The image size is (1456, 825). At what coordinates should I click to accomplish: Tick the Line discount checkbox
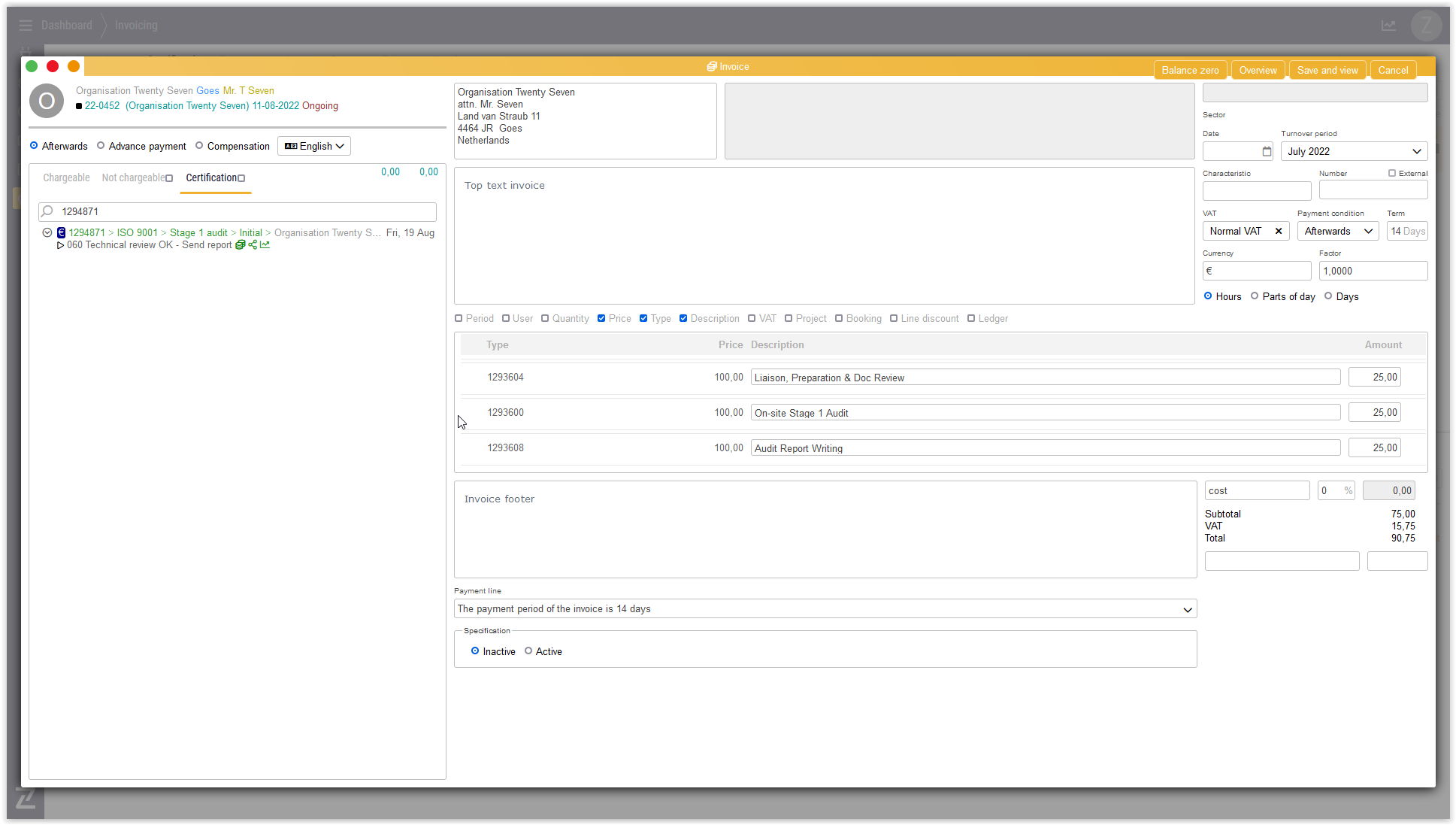point(894,319)
